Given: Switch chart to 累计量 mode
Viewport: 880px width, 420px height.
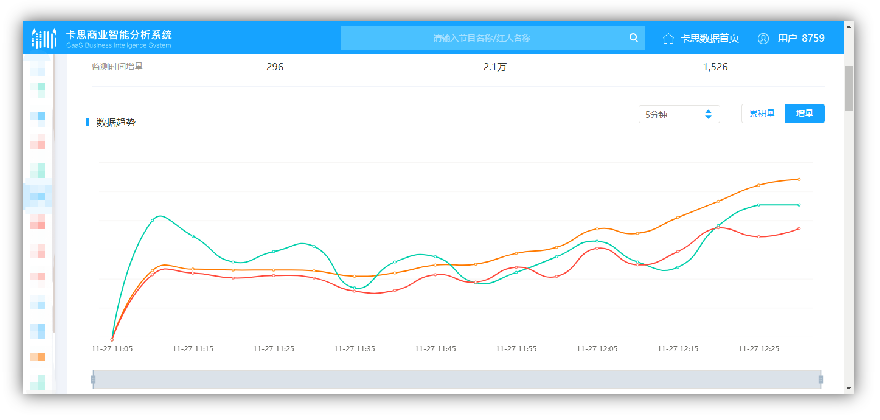Looking at the screenshot, I should pos(763,114).
